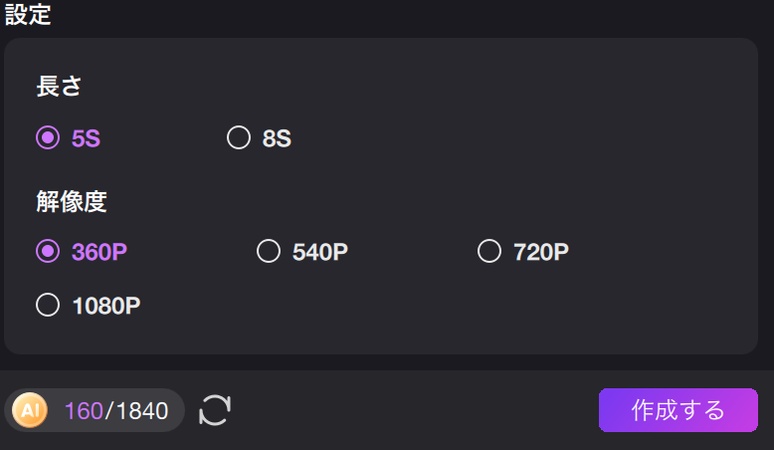
Task: Switch resolution to the 540P radio button
Action: tap(268, 251)
